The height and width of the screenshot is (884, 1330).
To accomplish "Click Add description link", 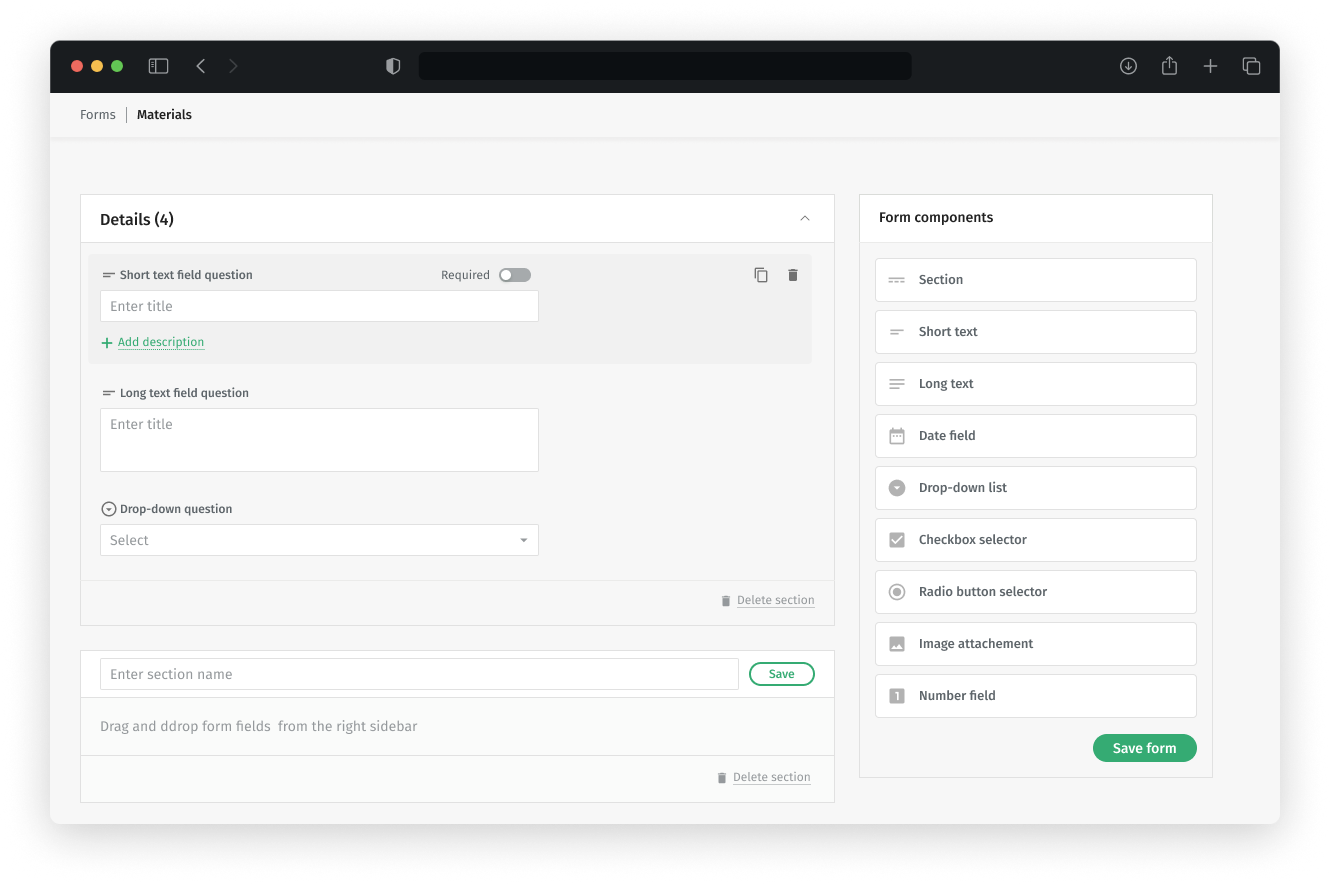I will click(x=161, y=342).
